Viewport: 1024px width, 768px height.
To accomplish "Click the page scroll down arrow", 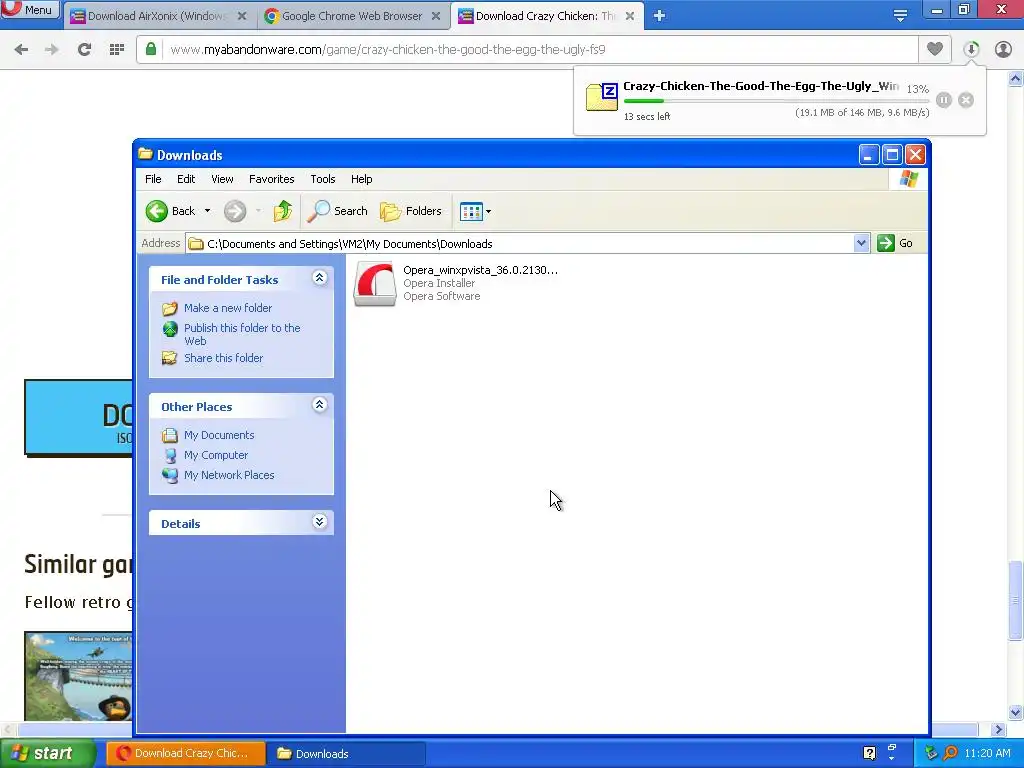I will [1015, 712].
